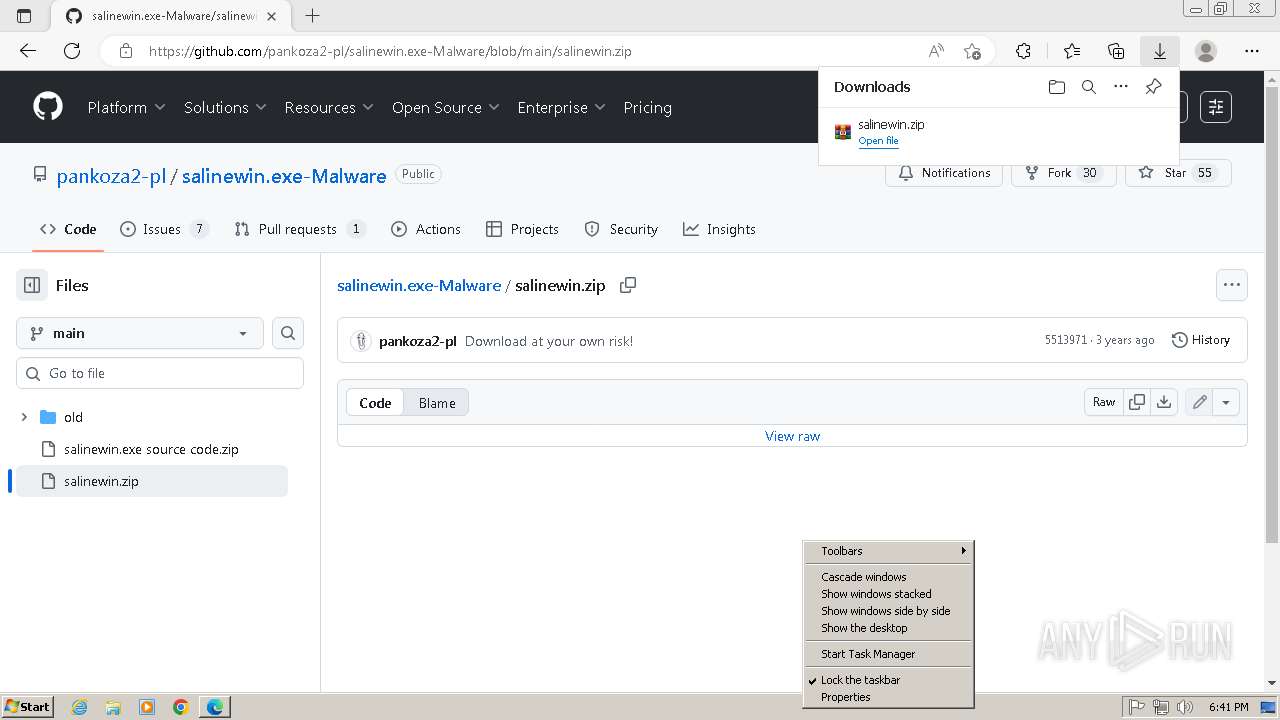Image resolution: width=1280 pixels, height=720 pixels.
Task: Open more options in the Downloads panel
Action: tap(1121, 87)
